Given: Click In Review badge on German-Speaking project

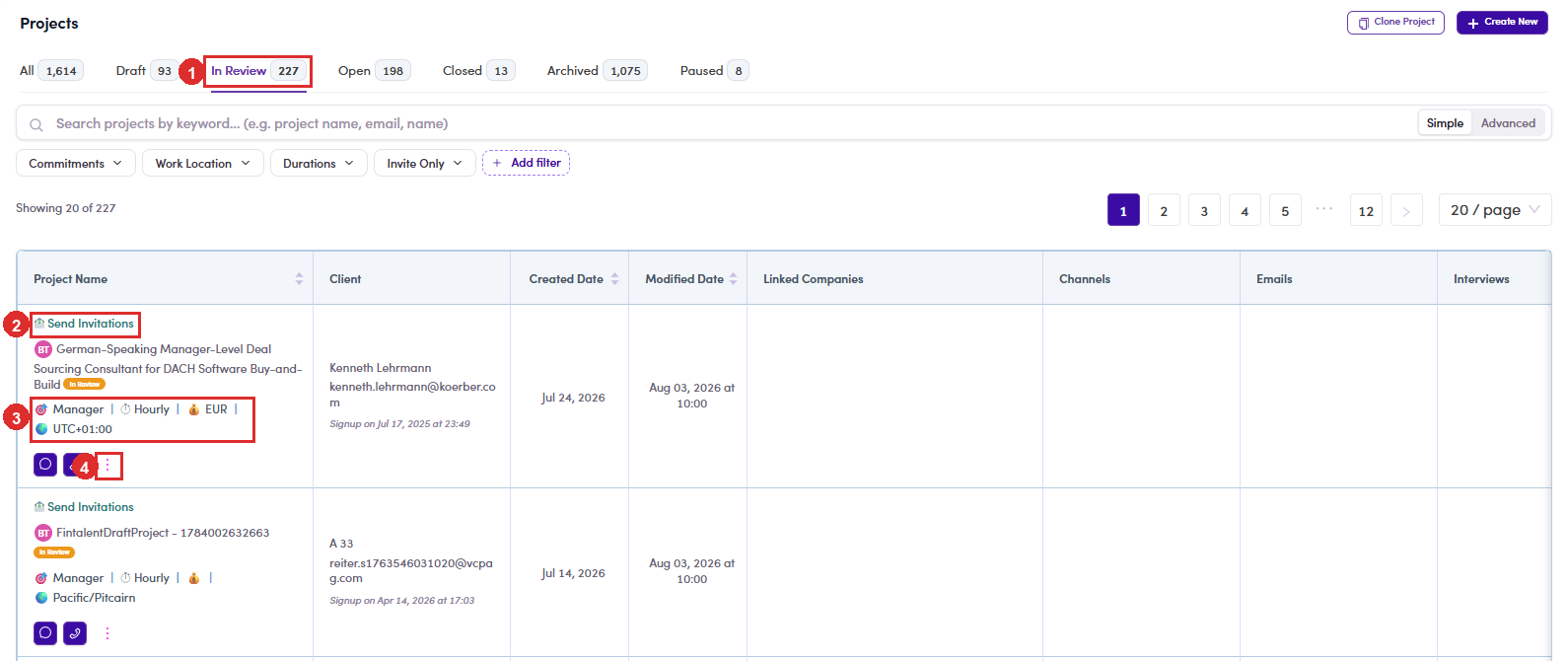Looking at the screenshot, I should point(85,385).
